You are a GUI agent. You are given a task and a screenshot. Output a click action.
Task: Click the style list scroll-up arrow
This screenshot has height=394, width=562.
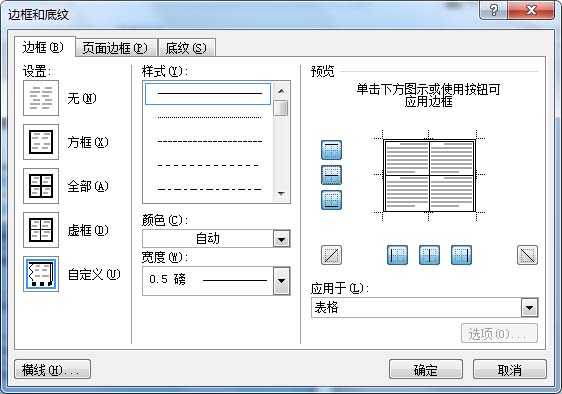[x=281, y=91]
